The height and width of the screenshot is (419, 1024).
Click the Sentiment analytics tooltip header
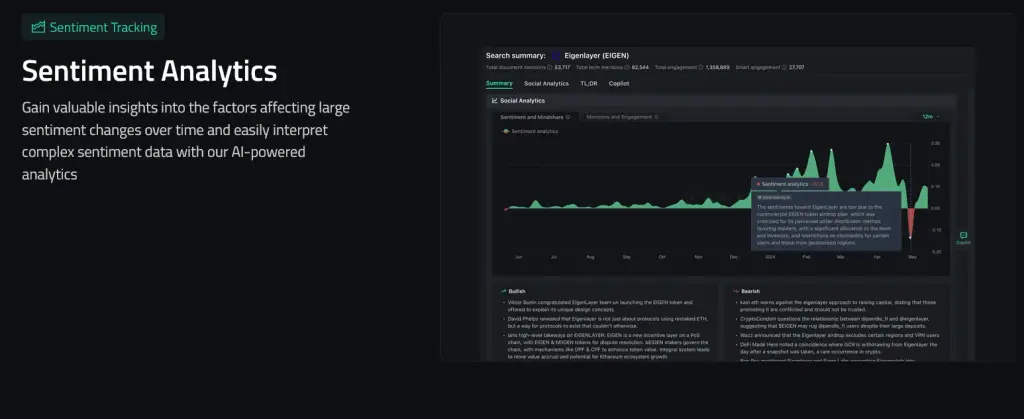click(x=790, y=184)
